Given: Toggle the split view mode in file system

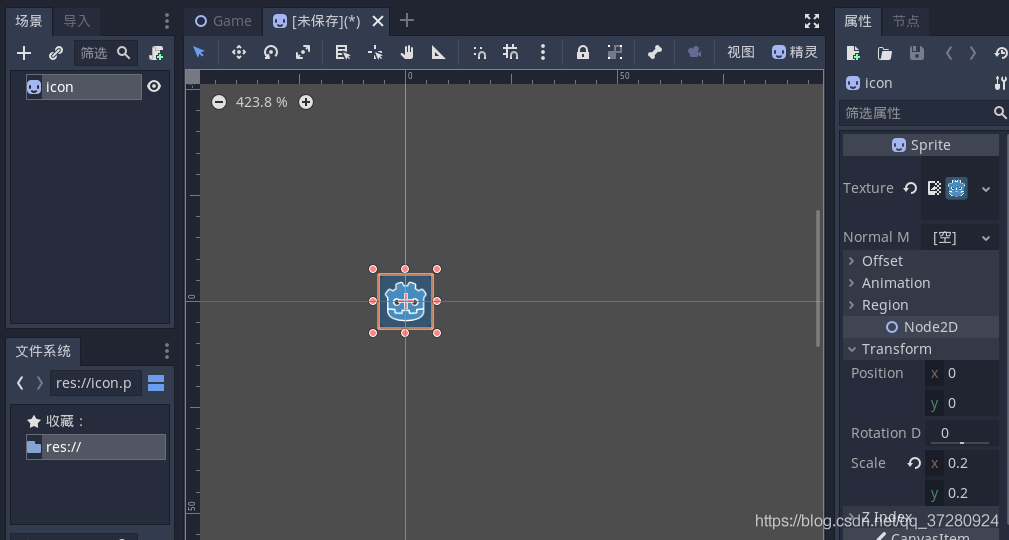Looking at the screenshot, I should point(156,383).
